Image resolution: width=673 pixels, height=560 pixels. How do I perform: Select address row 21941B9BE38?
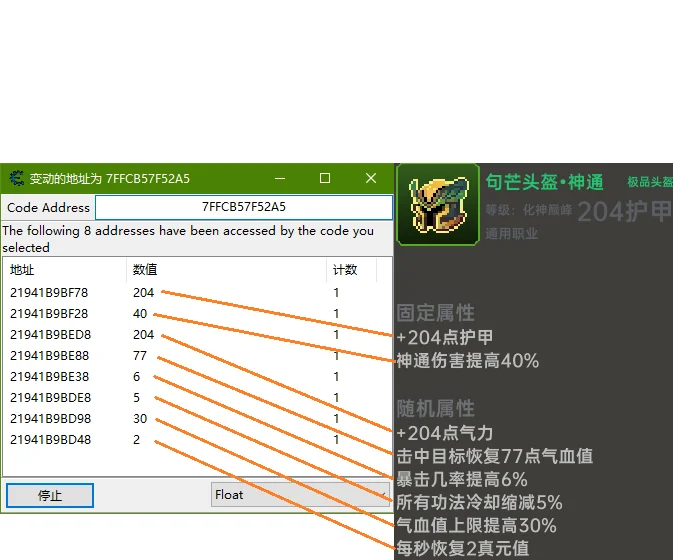(x=49, y=377)
